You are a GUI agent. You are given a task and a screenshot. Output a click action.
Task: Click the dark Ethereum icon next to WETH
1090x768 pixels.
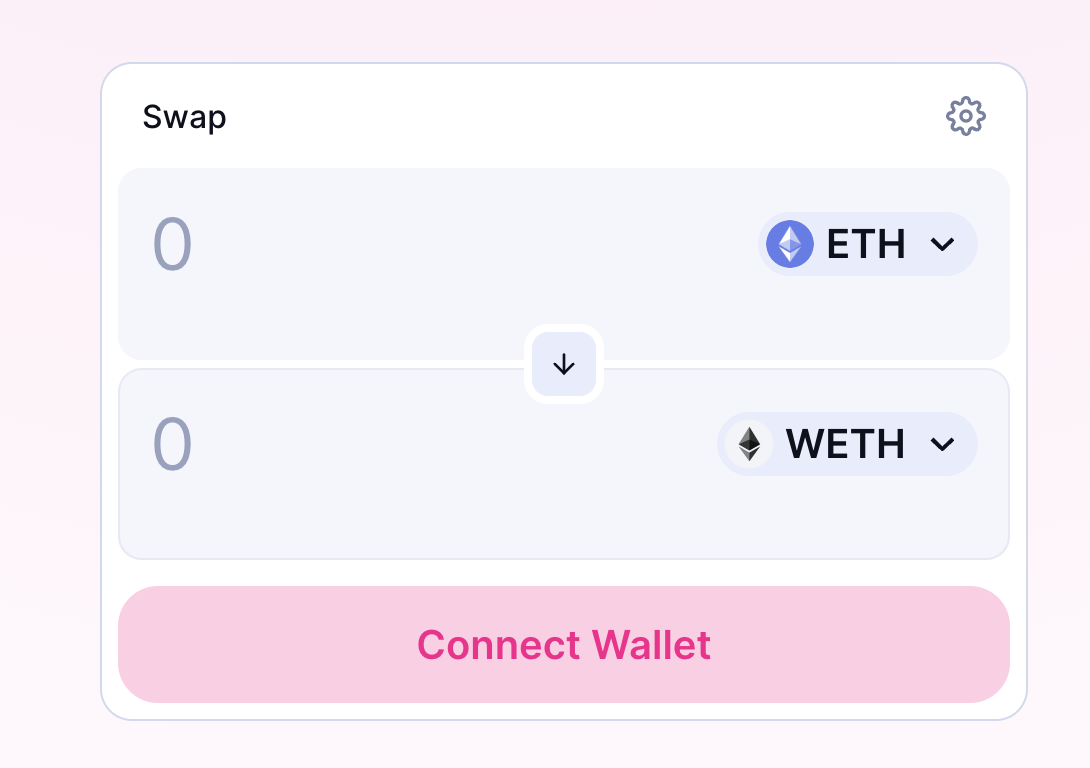pos(749,444)
